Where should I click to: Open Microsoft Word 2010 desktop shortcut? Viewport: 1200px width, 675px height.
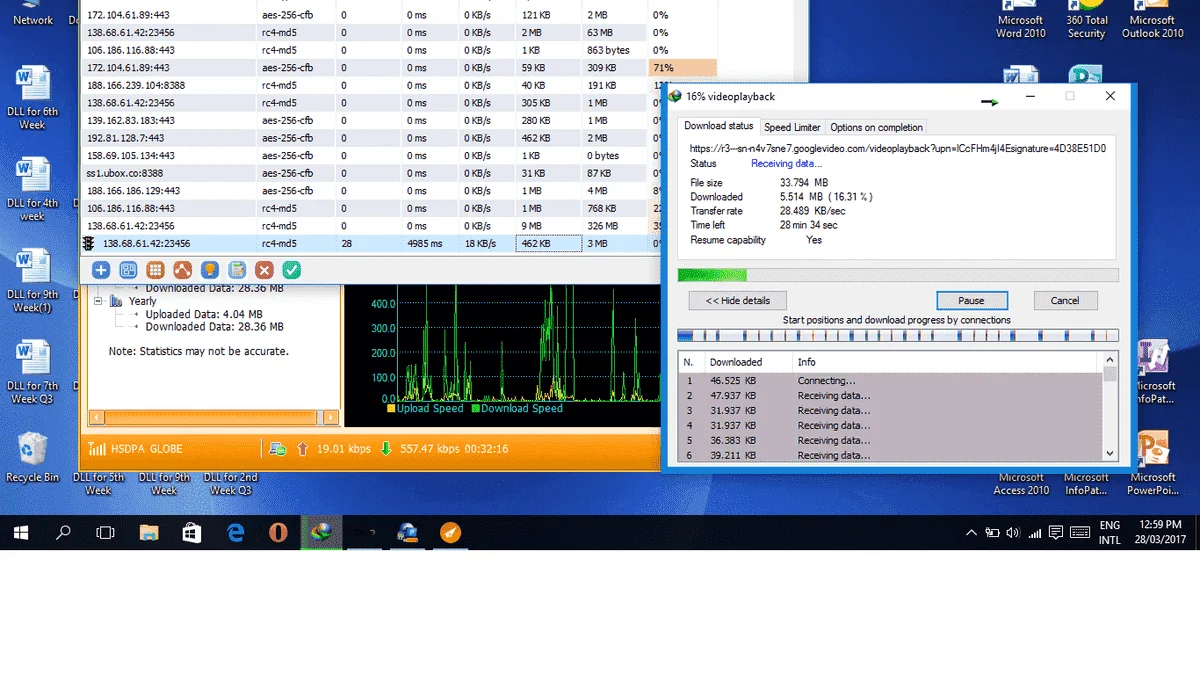click(1021, 20)
